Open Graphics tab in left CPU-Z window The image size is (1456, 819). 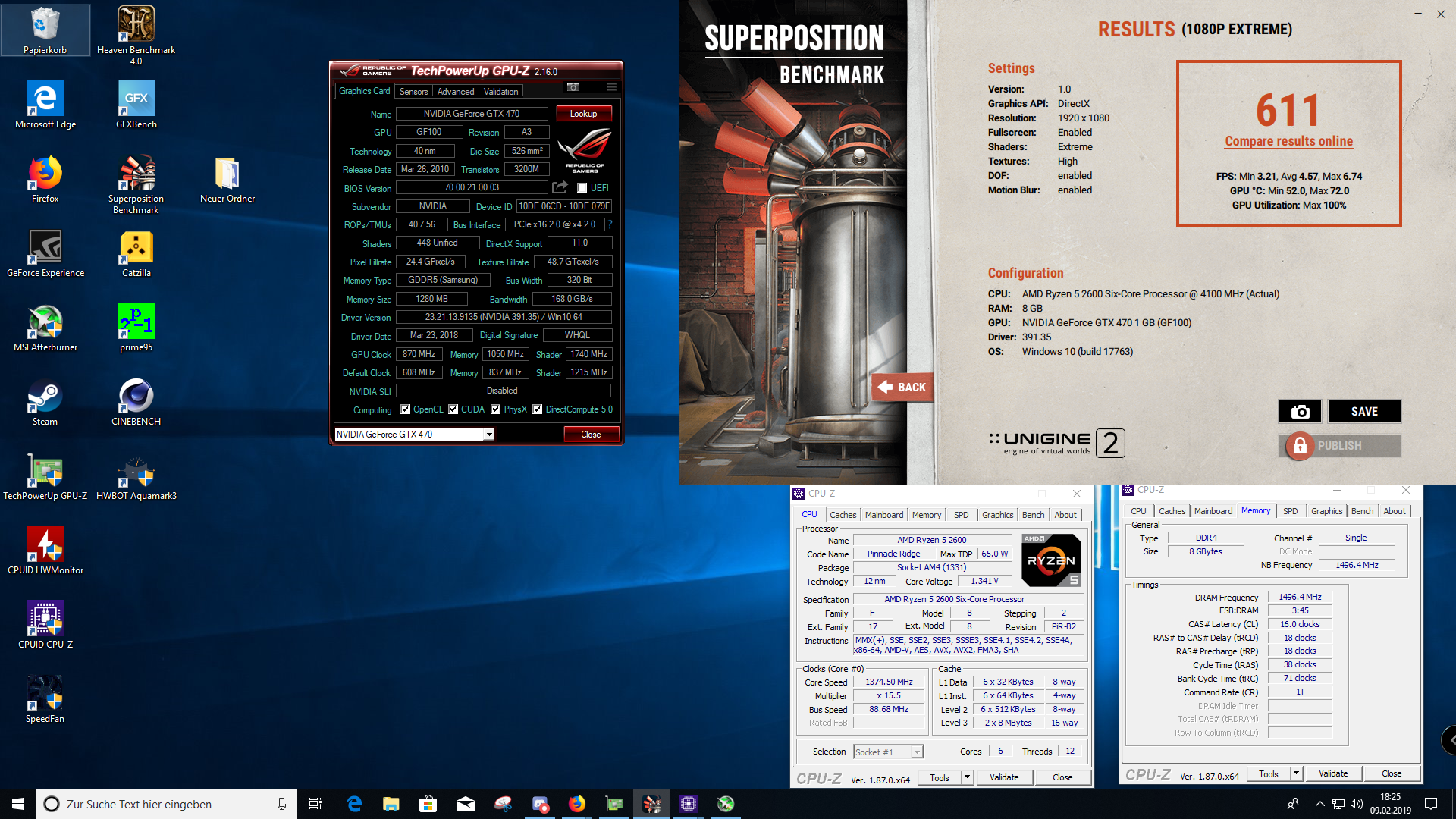click(997, 515)
